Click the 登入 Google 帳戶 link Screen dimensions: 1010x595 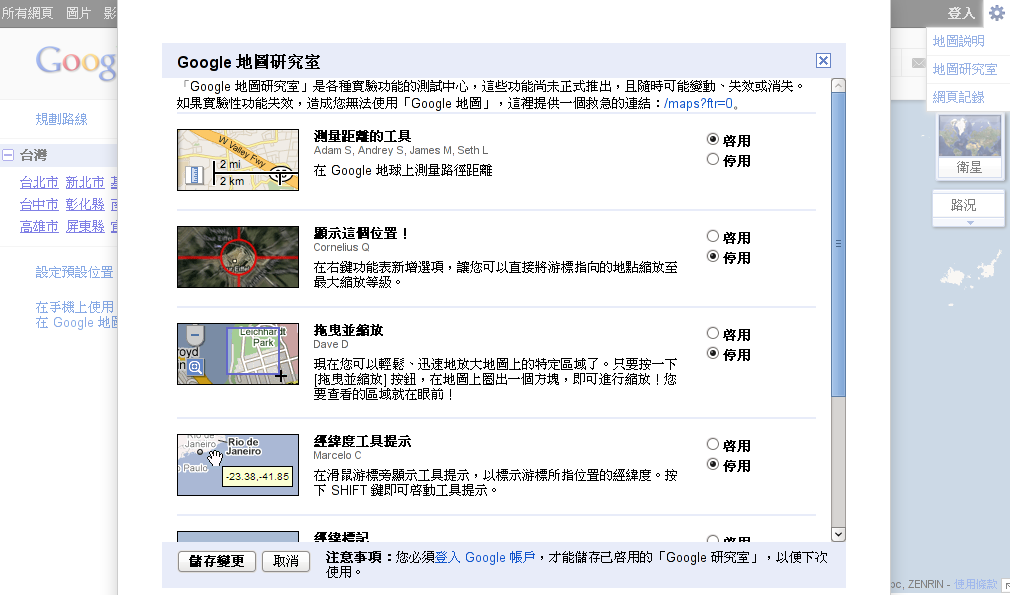[485, 557]
